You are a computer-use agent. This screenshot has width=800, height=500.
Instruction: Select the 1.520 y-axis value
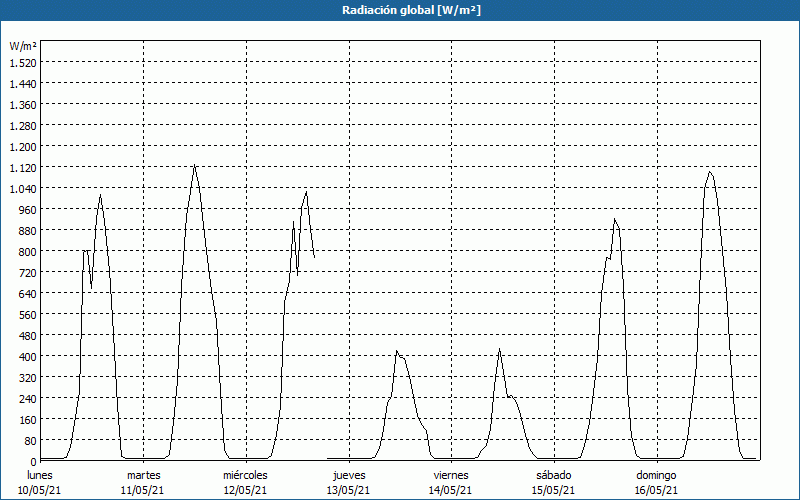pyautogui.click(x=23, y=62)
